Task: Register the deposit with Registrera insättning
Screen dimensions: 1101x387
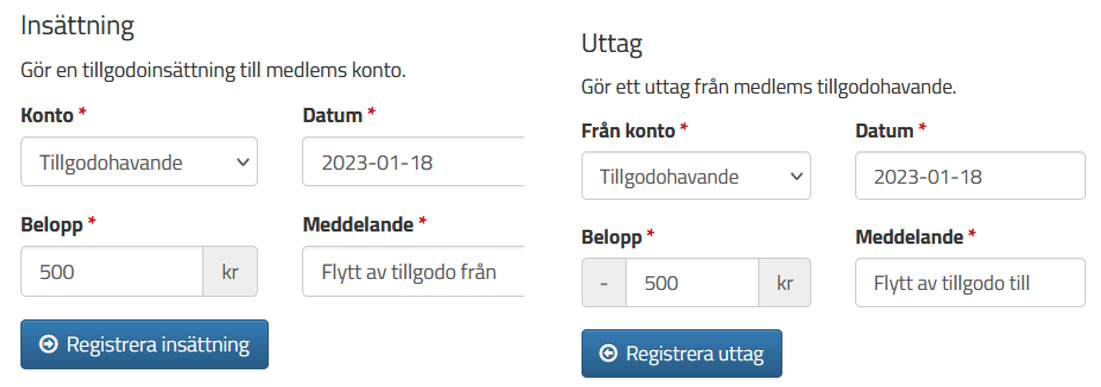Action: click(x=145, y=344)
